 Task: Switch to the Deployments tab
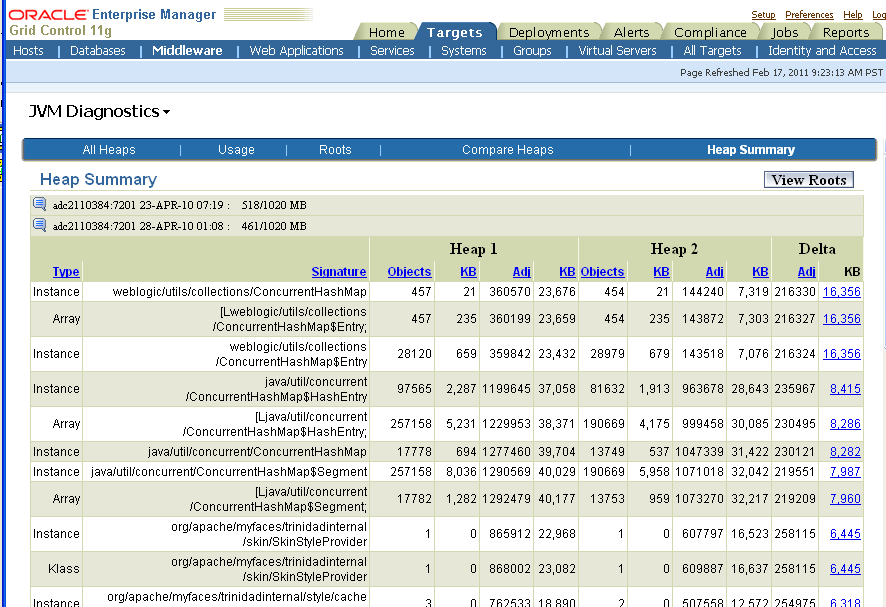click(x=549, y=32)
